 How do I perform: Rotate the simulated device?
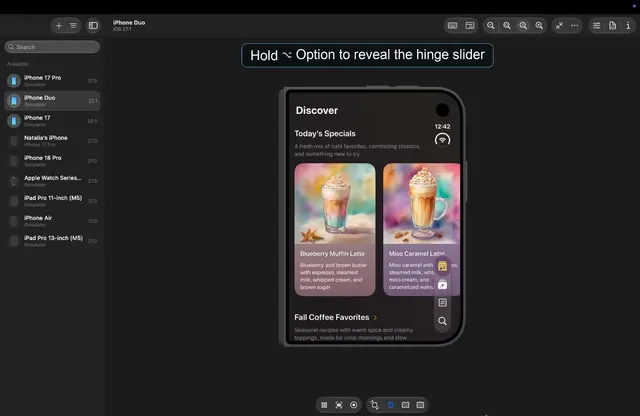tap(375, 405)
